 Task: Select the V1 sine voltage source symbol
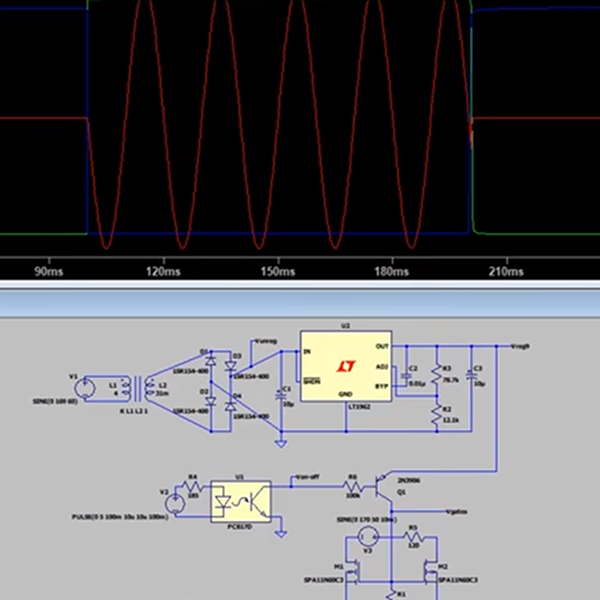(x=85, y=388)
